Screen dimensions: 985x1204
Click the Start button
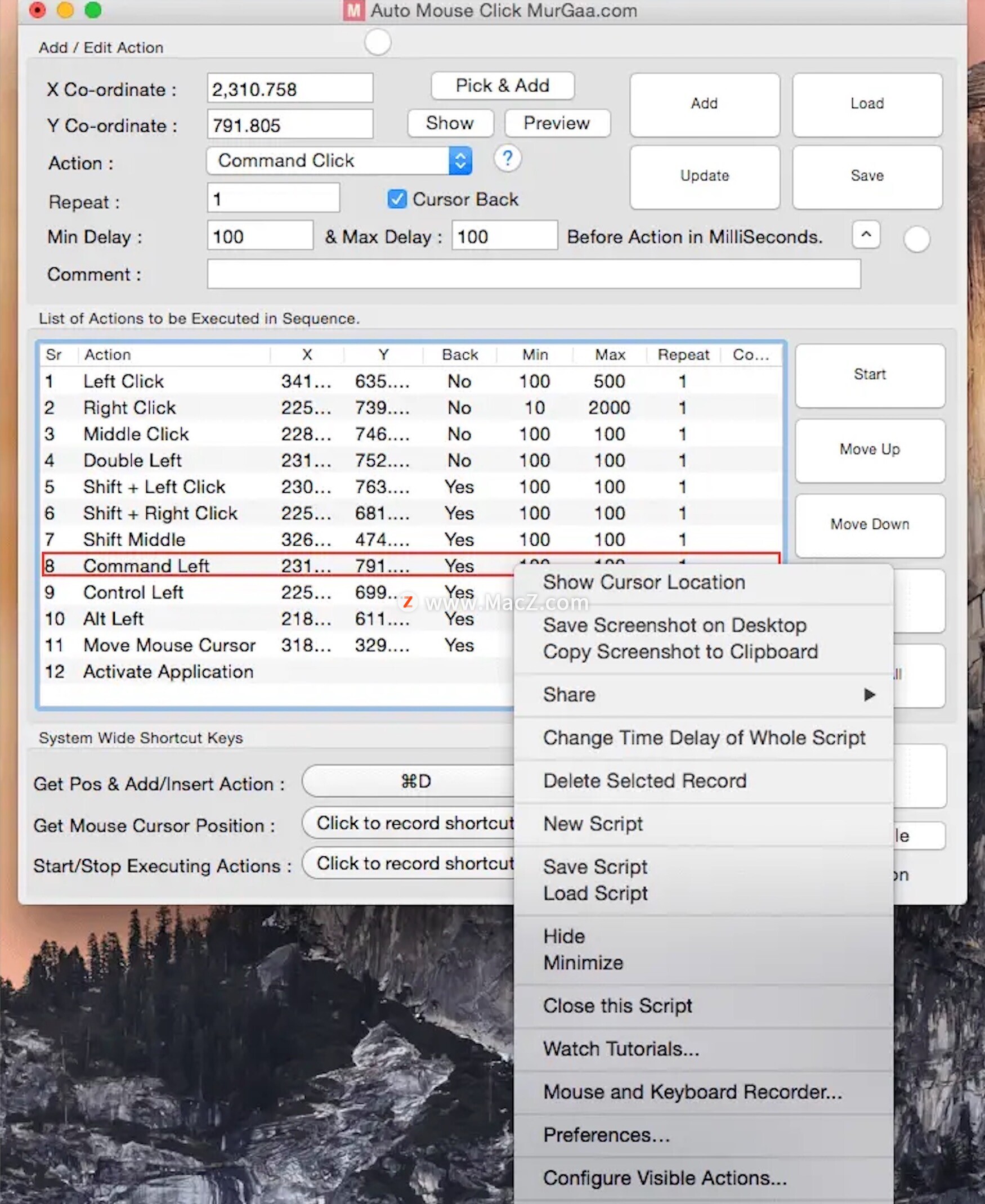870,375
